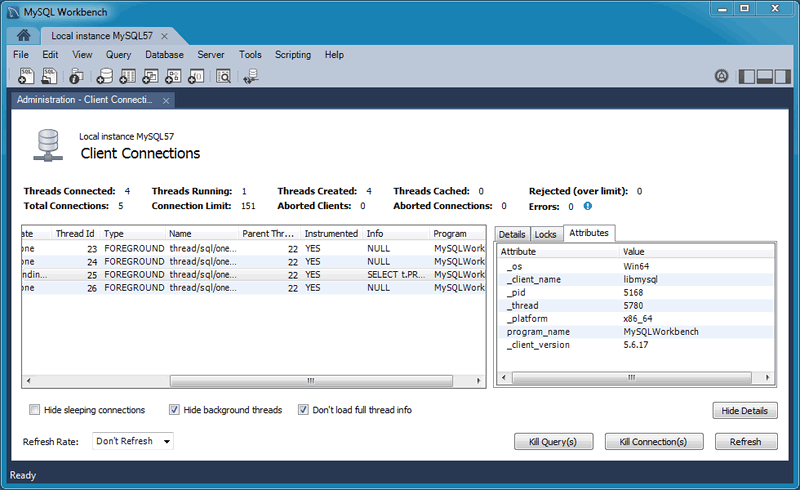The image size is (800, 490).
Task: Click the create new schema icon
Action: click(x=104, y=76)
